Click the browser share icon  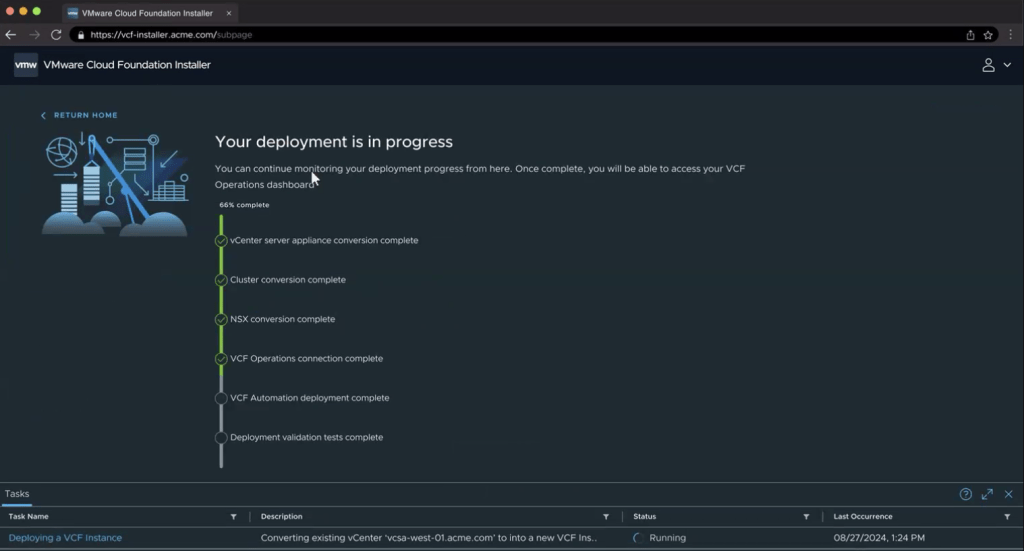[x=970, y=34]
